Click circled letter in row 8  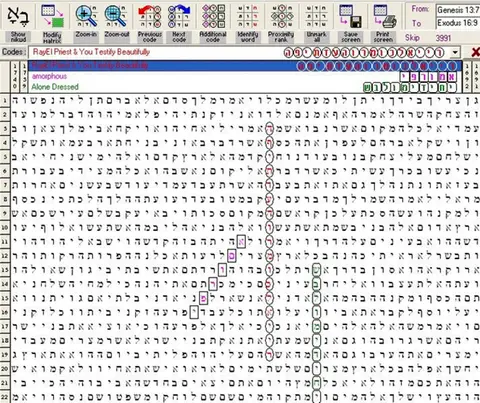[269, 199]
